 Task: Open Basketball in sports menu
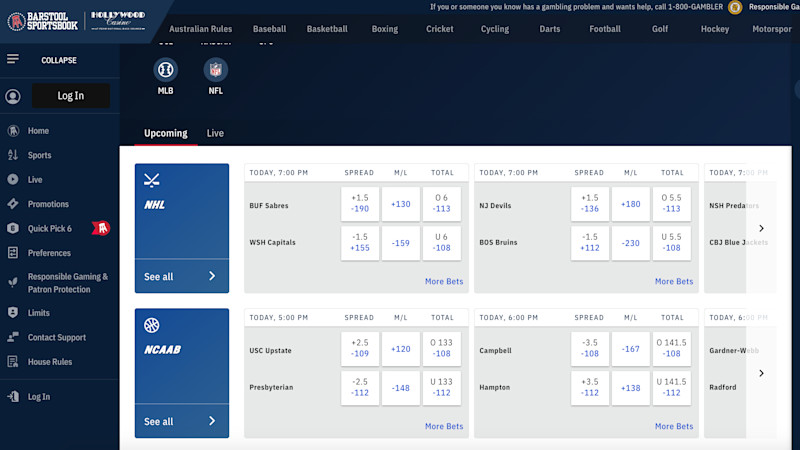[x=327, y=29]
